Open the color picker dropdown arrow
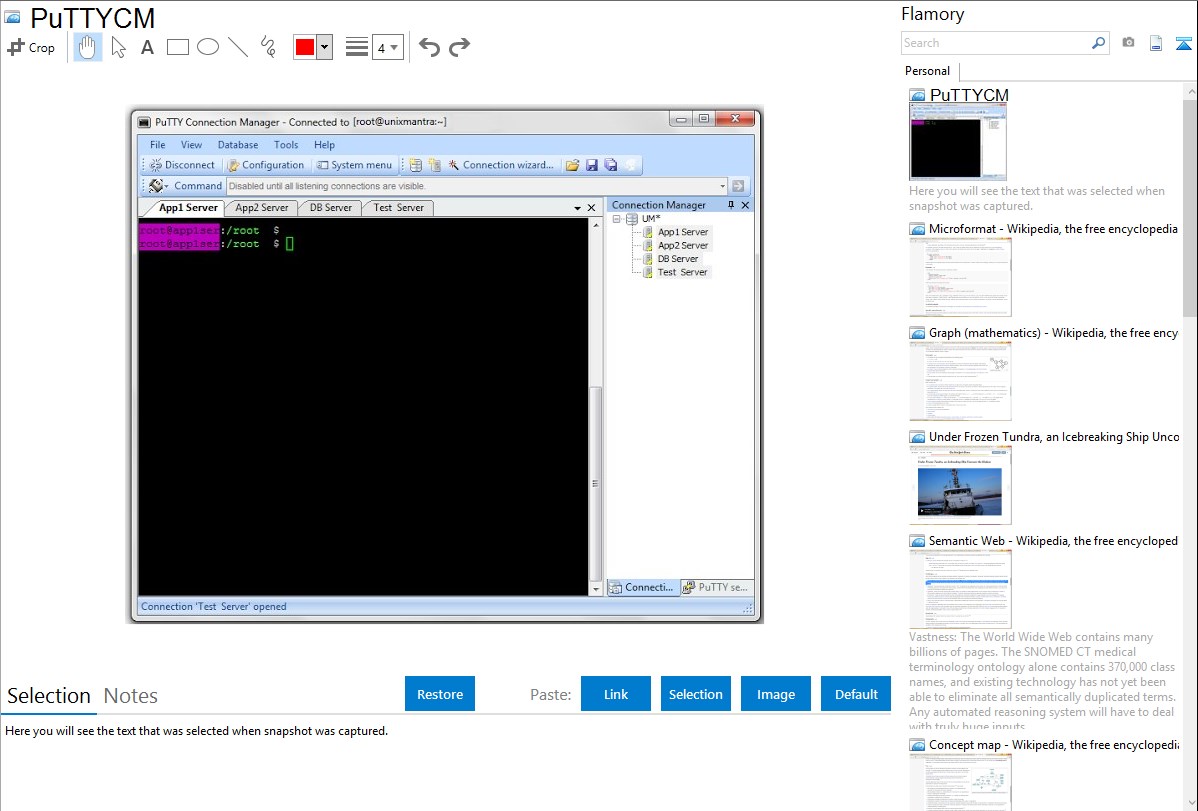 click(325, 47)
